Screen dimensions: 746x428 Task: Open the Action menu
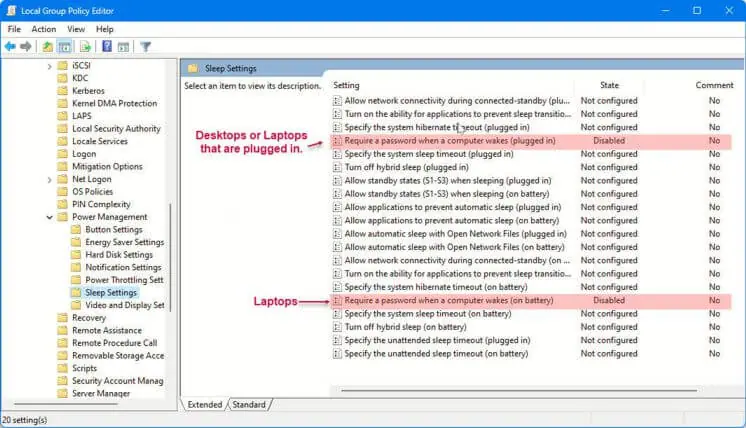[x=44, y=29]
